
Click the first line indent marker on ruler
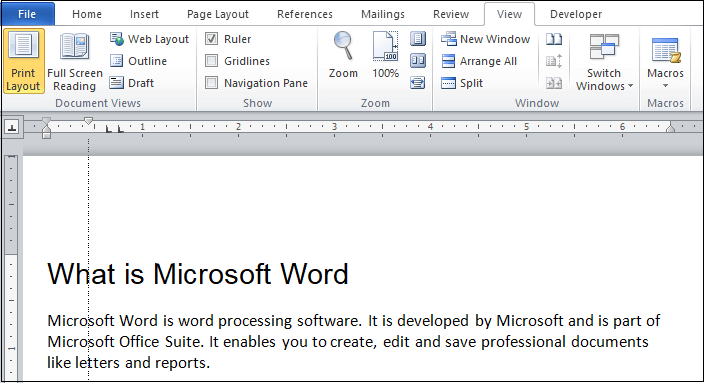[x=88, y=121]
